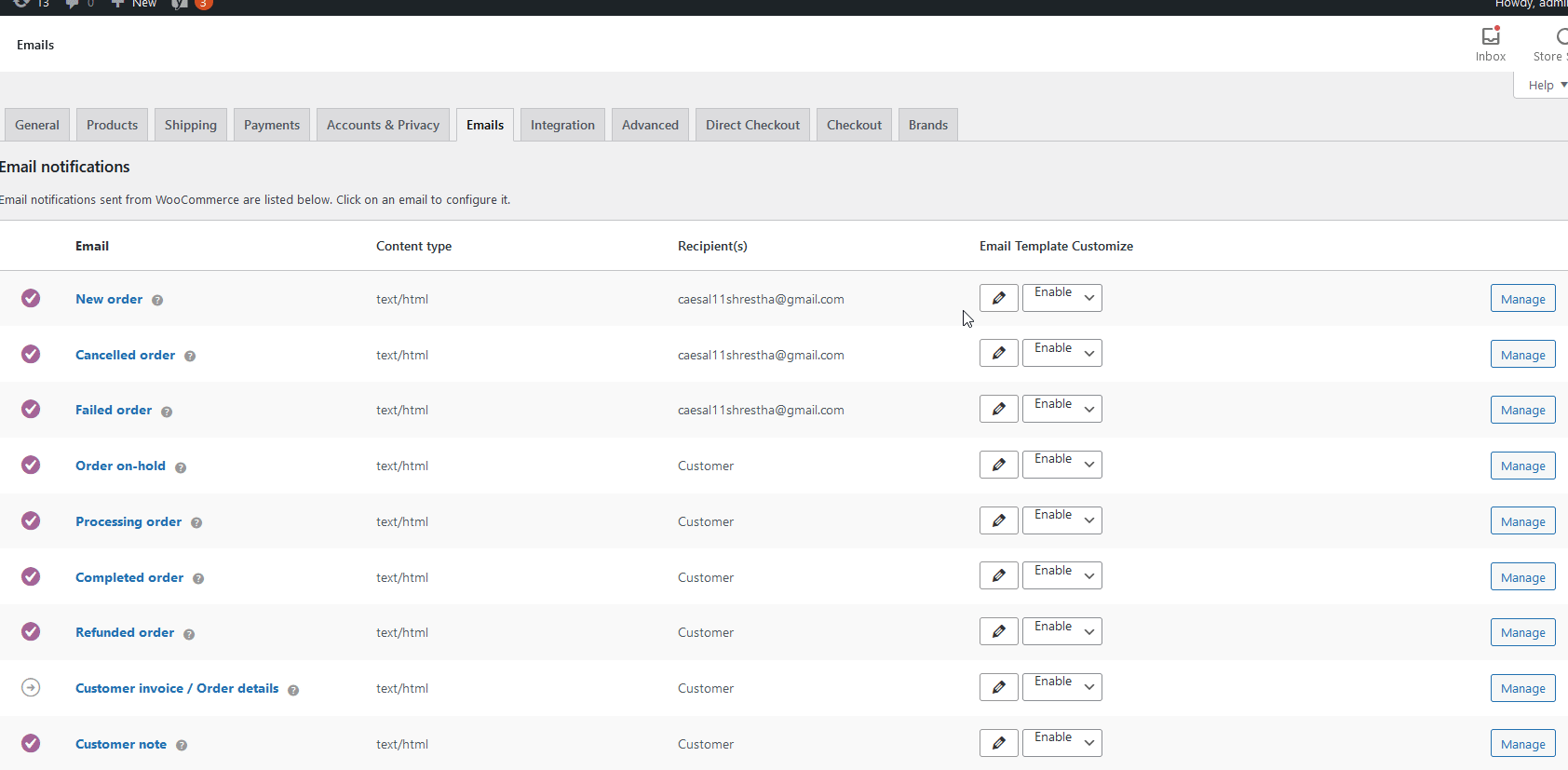Click Manage for Failed order email
1568x770 pixels.
tap(1522, 410)
